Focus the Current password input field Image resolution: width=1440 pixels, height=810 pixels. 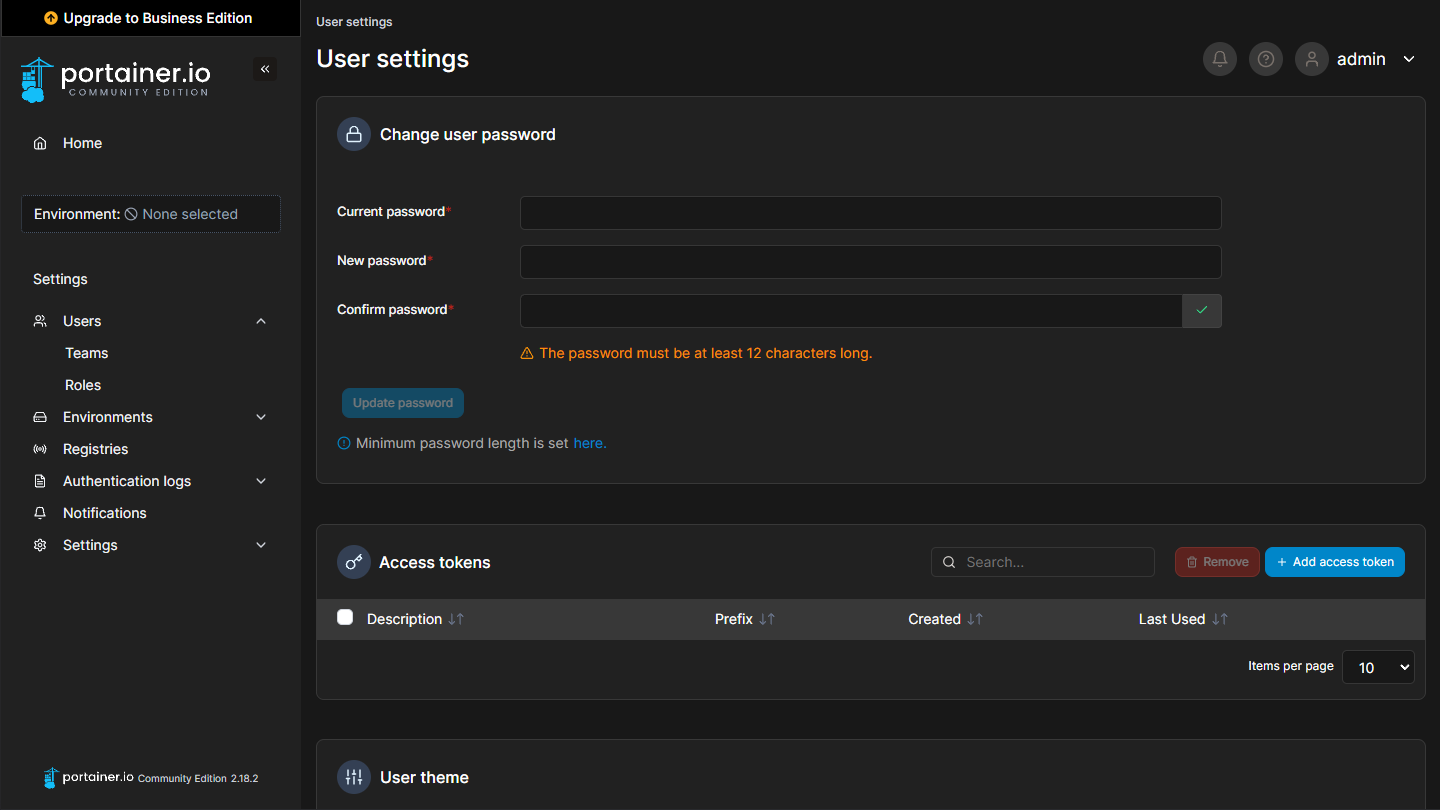870,213
